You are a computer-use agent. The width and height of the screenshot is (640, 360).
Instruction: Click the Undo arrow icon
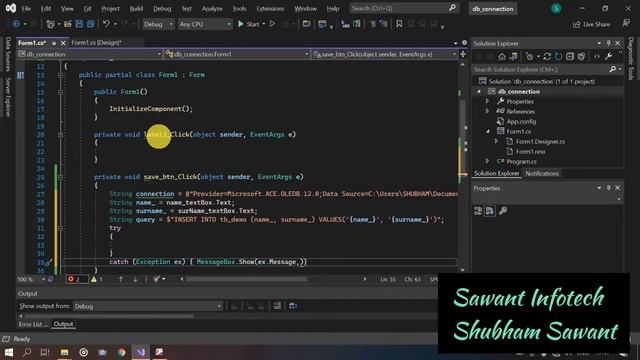106,24
